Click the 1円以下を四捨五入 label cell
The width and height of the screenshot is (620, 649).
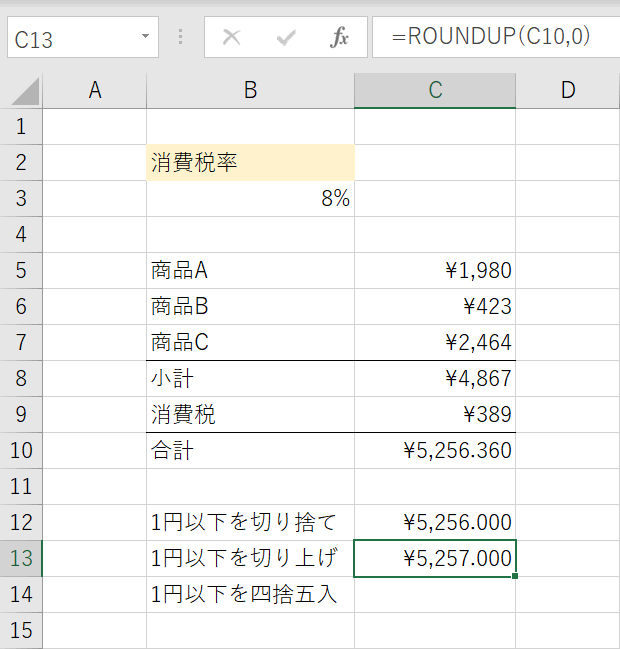click(250, 595)
